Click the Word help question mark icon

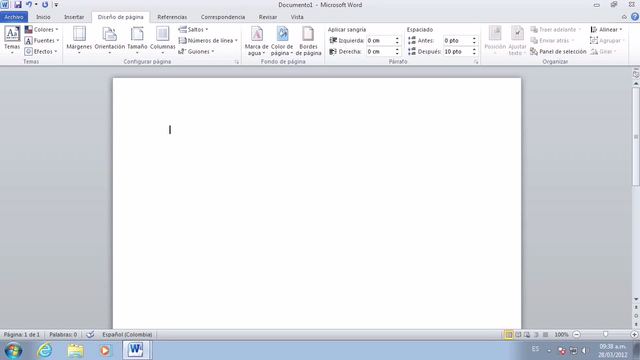pyautogui.click(x=635, y=17)
